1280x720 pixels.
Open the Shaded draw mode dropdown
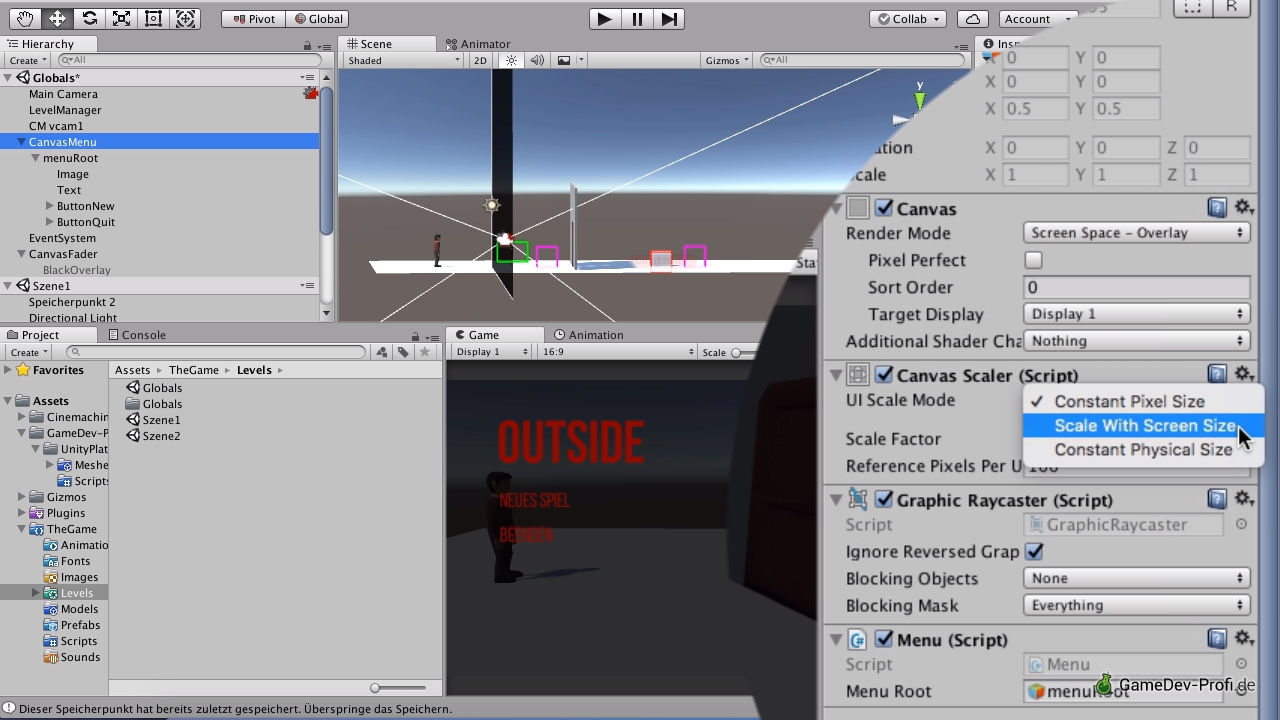click(403, 60)
